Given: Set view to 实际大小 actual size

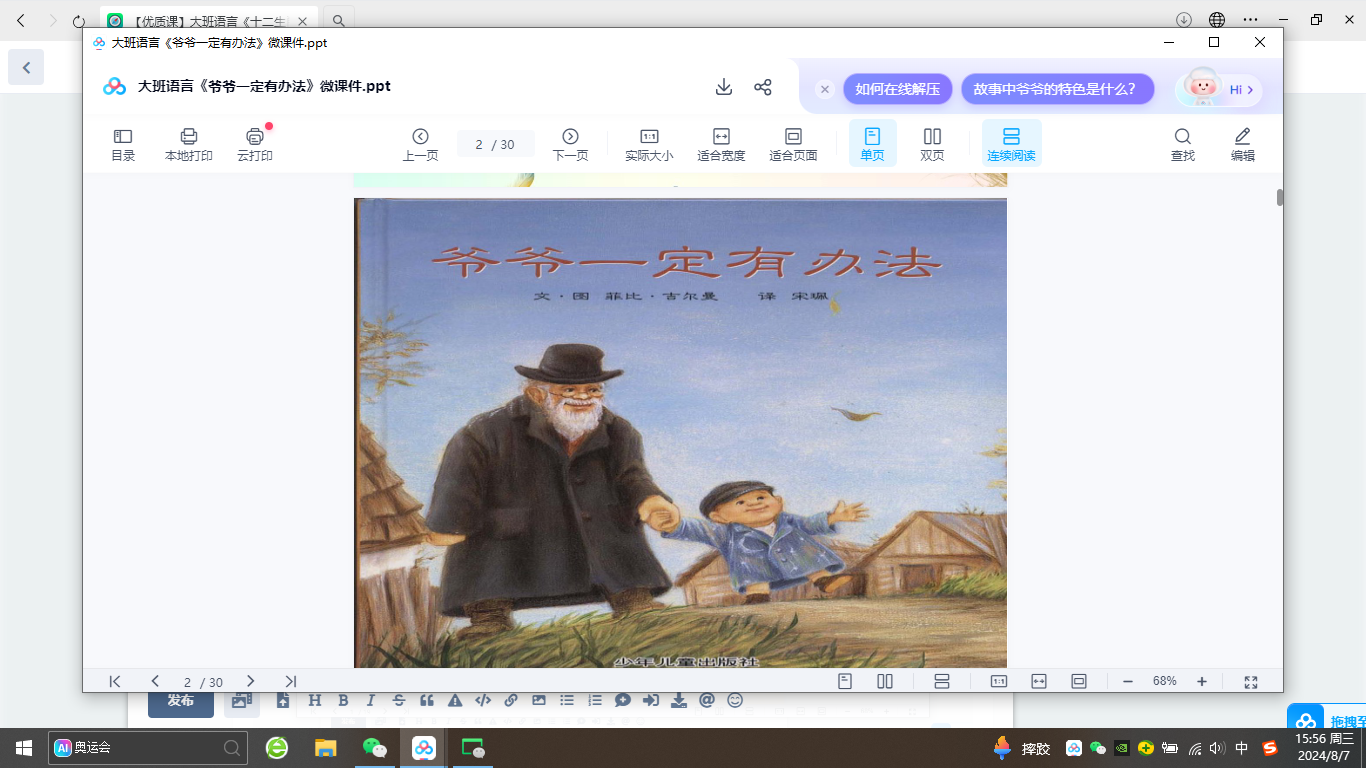Looking at the screenshot, I should [649, 145].
